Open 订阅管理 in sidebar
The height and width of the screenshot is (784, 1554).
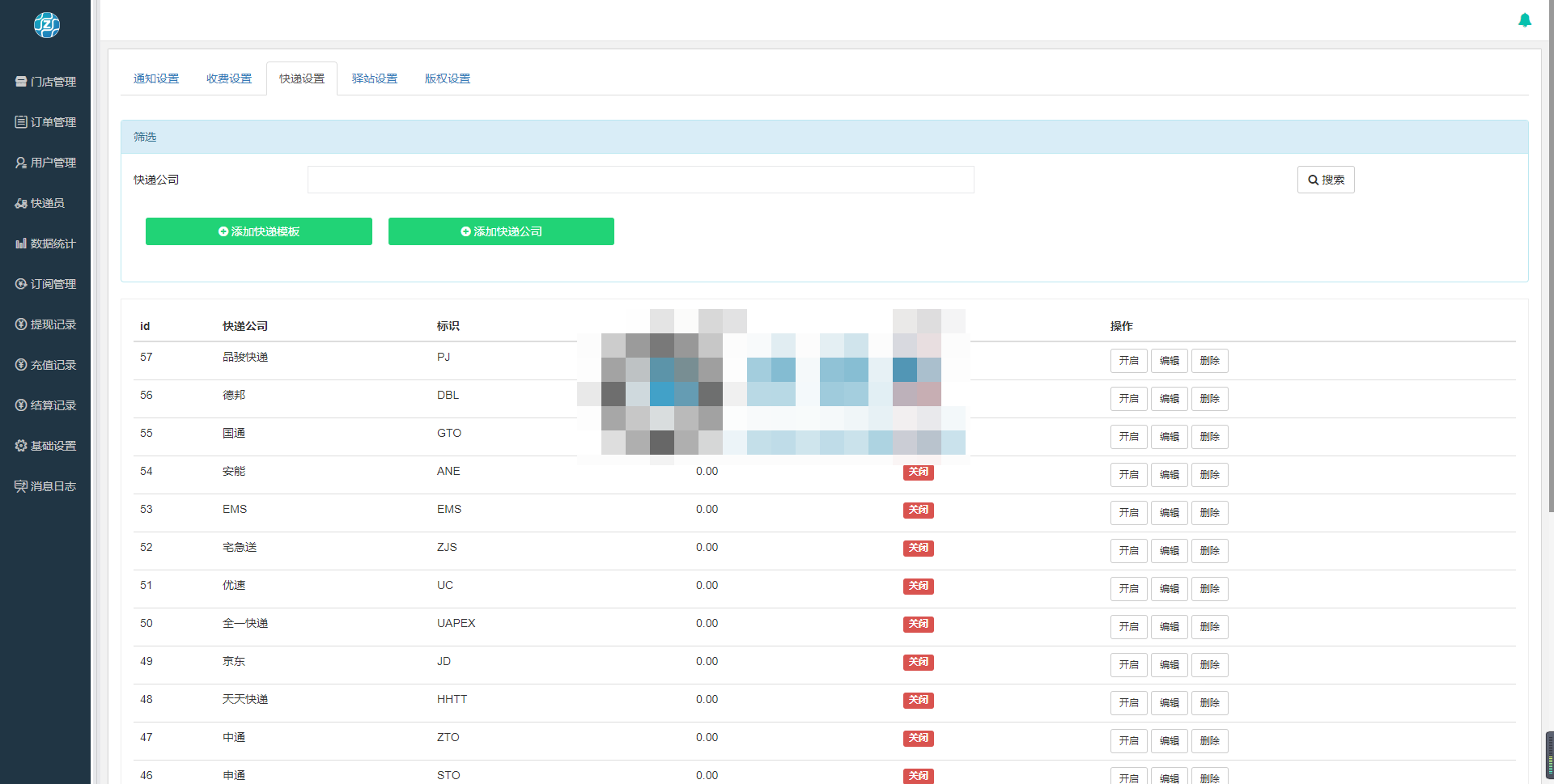pos(45,284)
